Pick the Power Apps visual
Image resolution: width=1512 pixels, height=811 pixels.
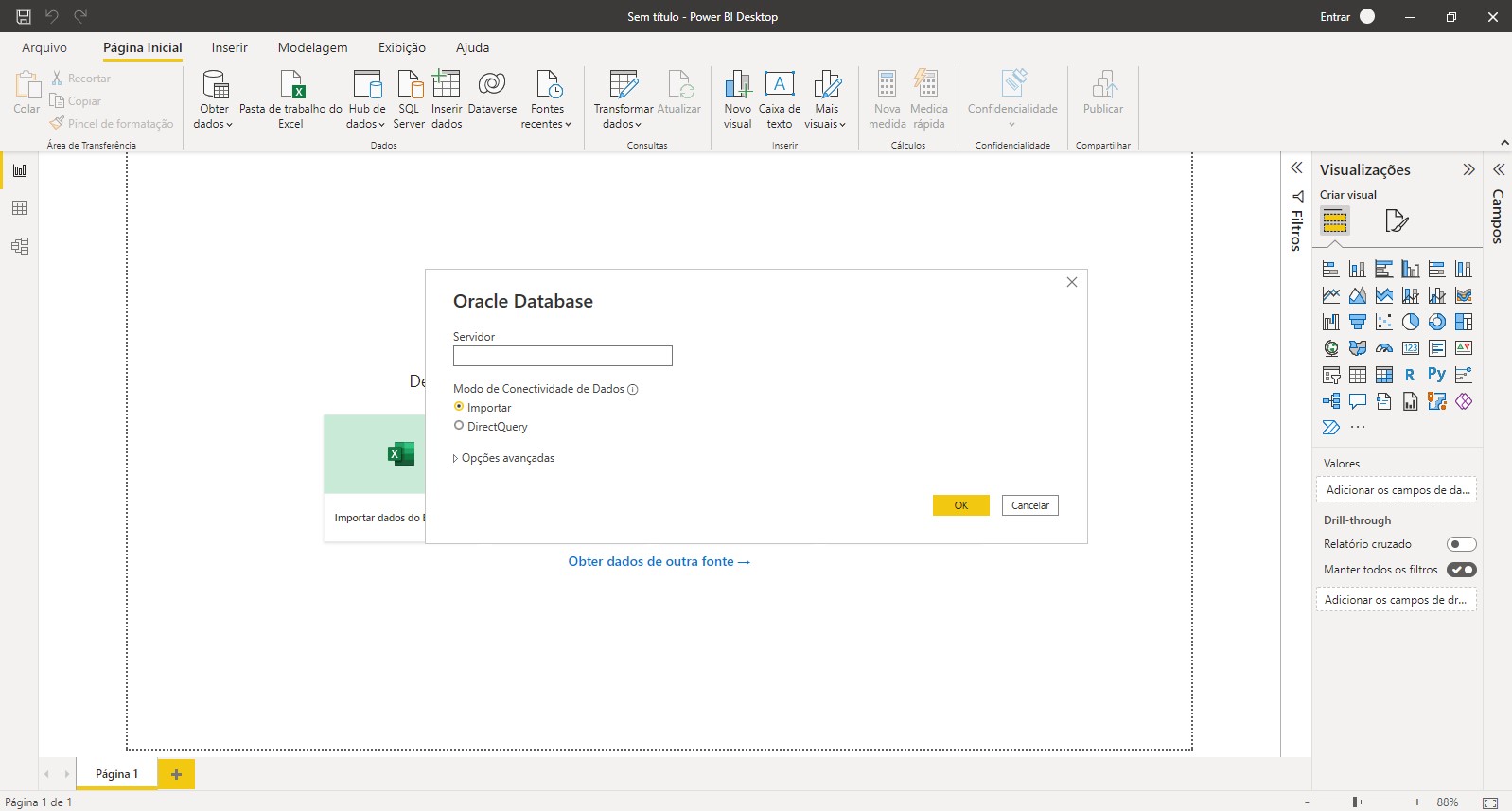point(1463,401)
